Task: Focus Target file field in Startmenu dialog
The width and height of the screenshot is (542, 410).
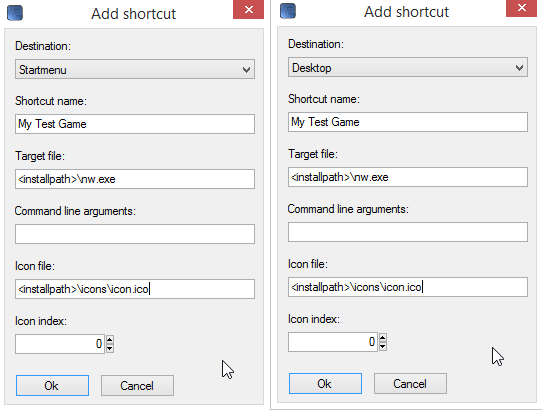Action: pyautogui.click(x=135, y=179)
